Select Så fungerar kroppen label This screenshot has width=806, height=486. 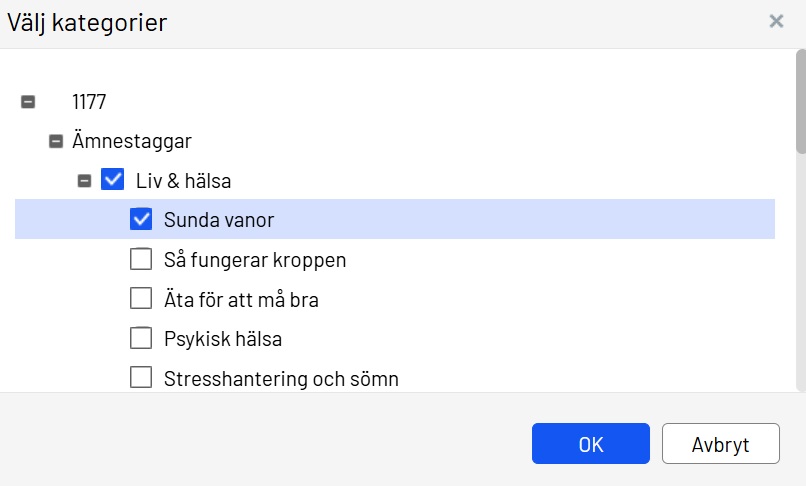(x=254, y=260)
